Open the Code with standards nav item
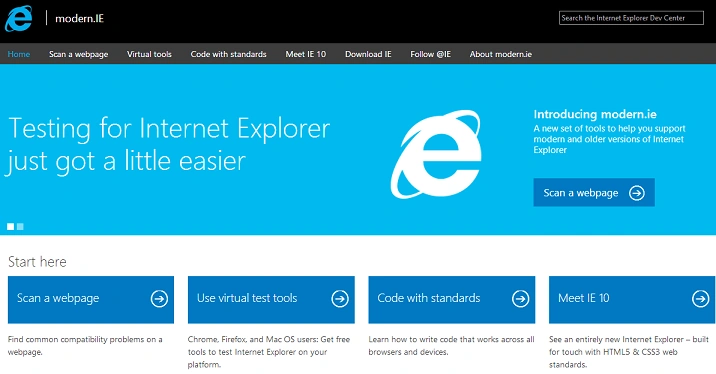 228,54
